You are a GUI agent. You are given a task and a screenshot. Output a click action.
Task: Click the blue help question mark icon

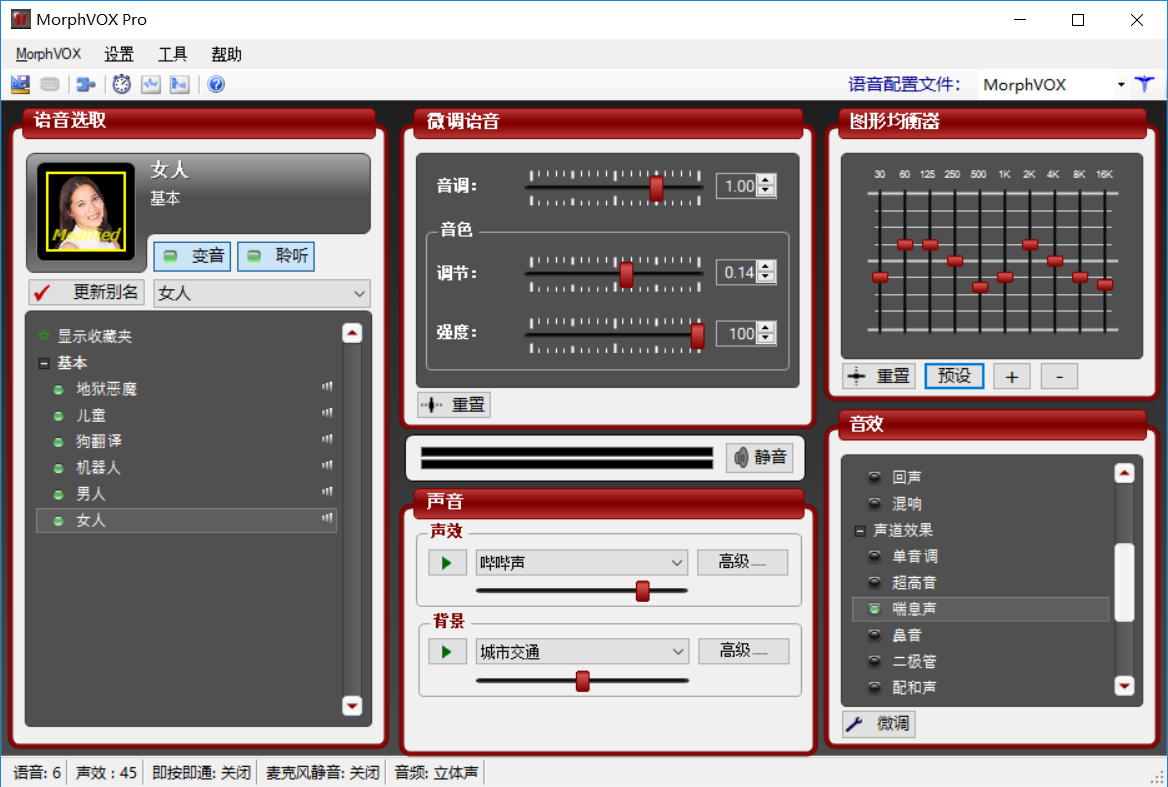pos(216,85)
